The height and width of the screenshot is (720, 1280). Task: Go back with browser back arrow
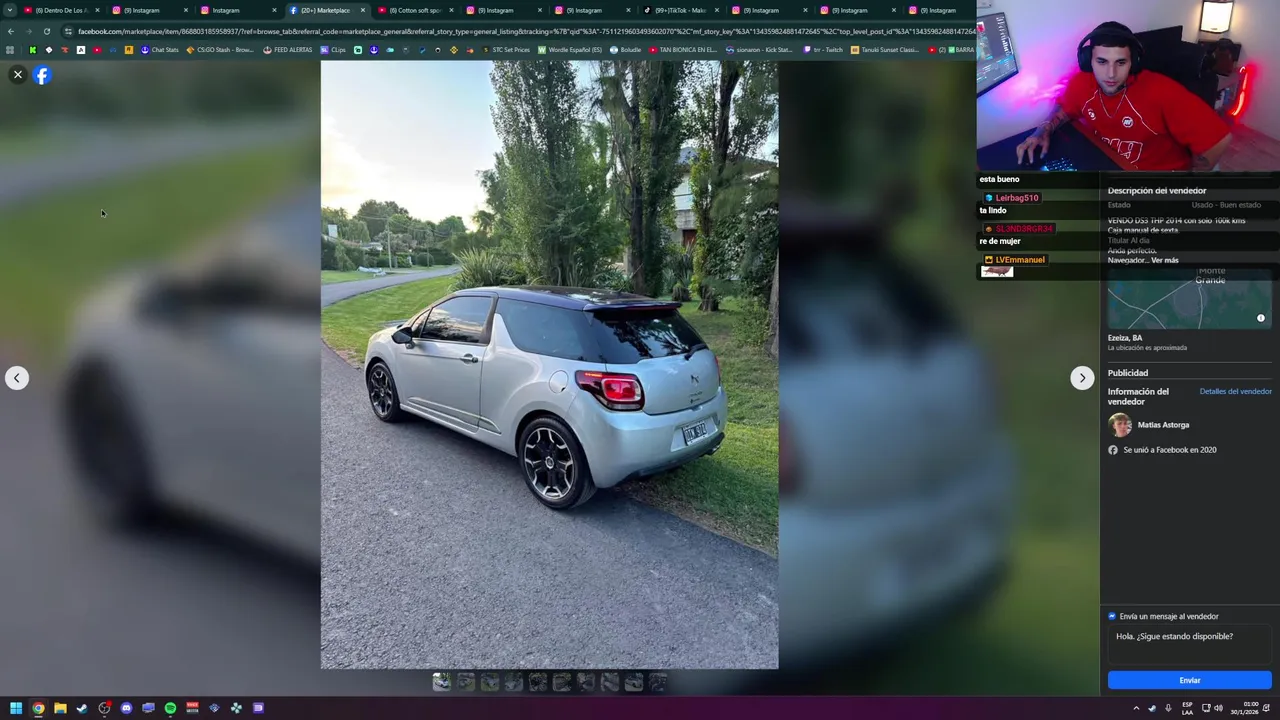point(10,31)
